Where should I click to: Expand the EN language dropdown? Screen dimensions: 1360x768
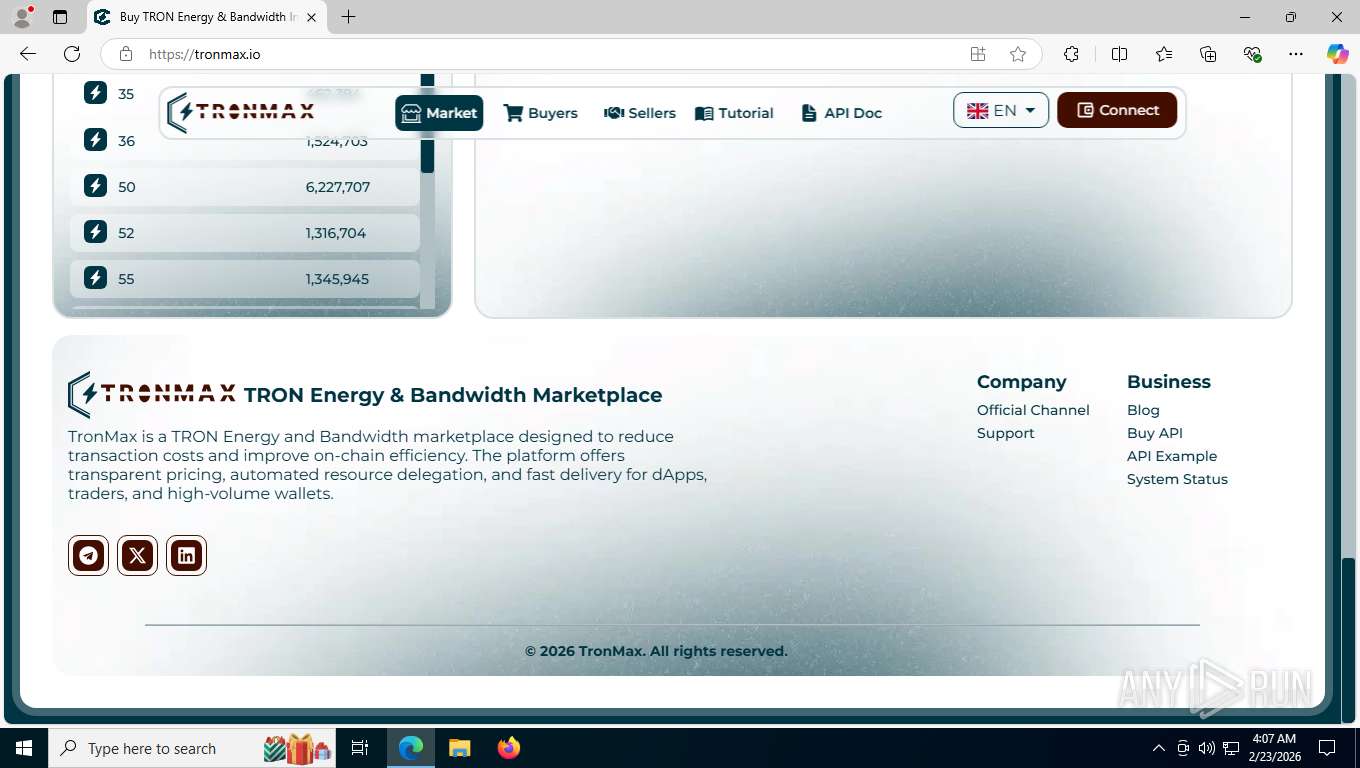tap(1001, 110)
